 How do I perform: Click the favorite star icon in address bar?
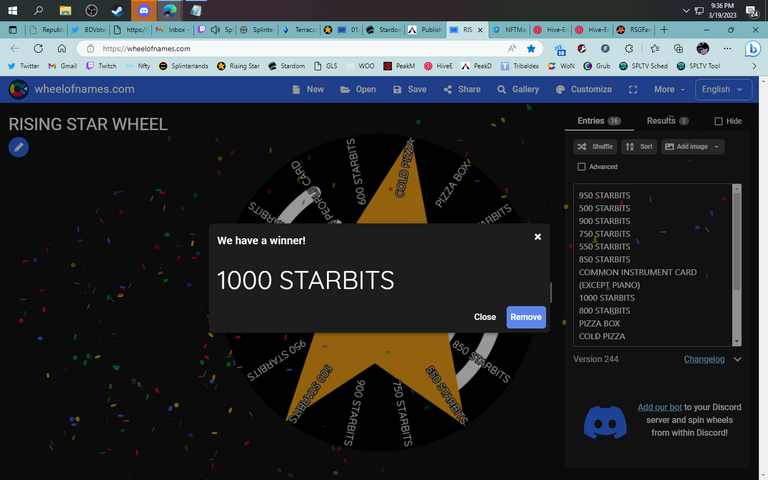pos(531,48)
